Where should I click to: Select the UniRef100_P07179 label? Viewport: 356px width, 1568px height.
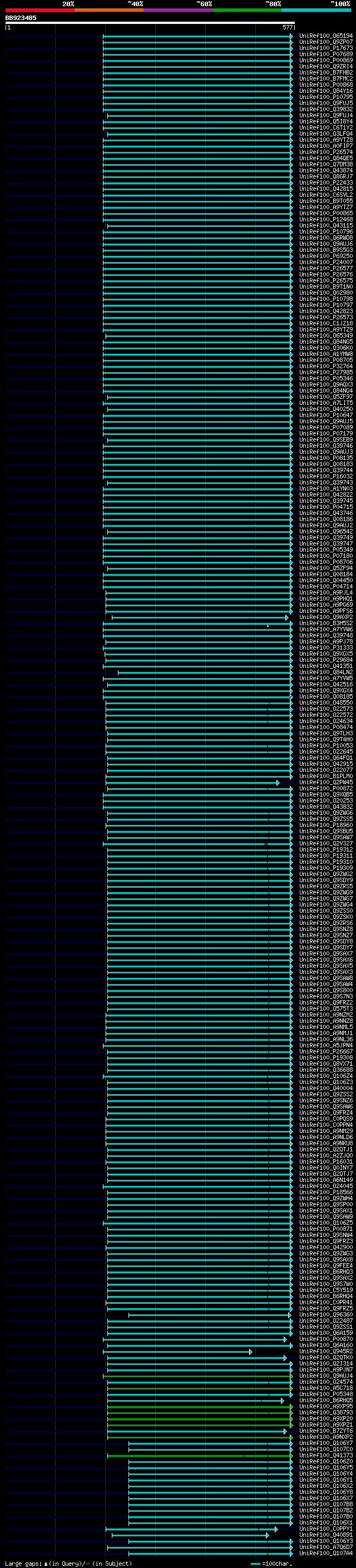326,433
